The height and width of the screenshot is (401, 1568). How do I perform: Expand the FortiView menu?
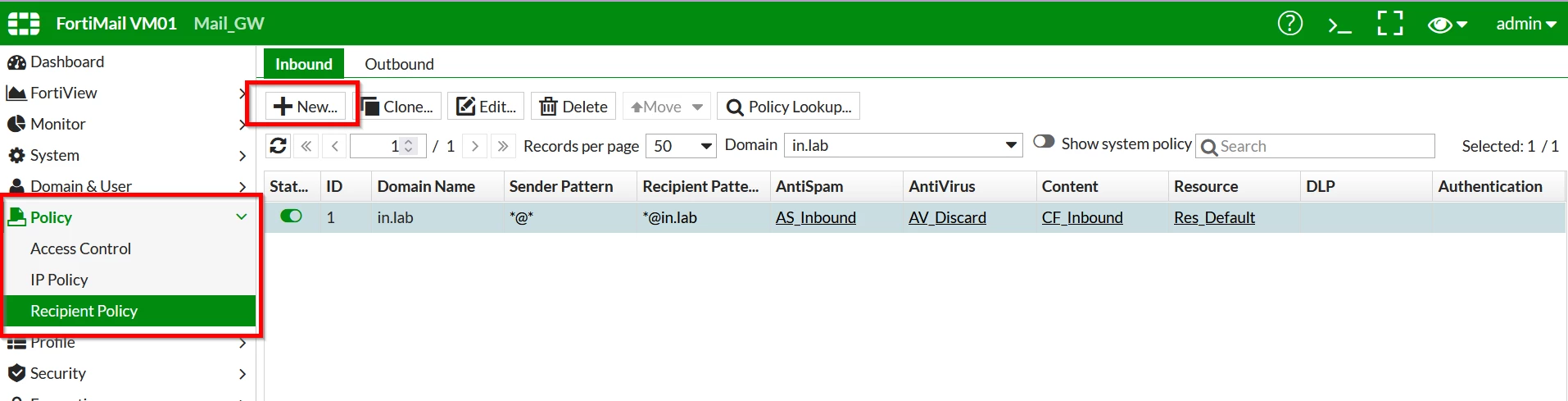127,93
